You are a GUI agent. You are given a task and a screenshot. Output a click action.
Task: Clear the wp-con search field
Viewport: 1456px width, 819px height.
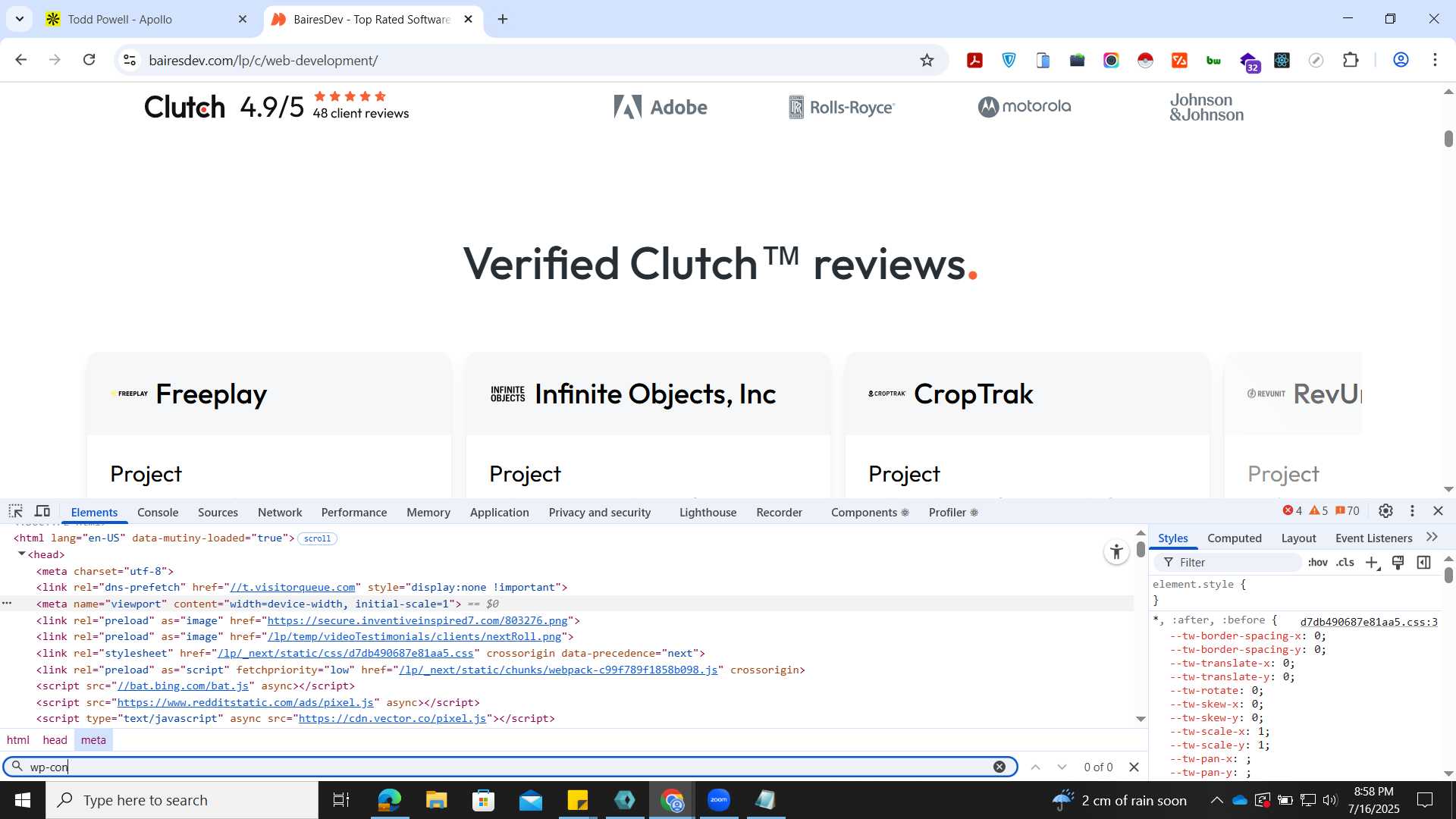(x=999, y=767)
